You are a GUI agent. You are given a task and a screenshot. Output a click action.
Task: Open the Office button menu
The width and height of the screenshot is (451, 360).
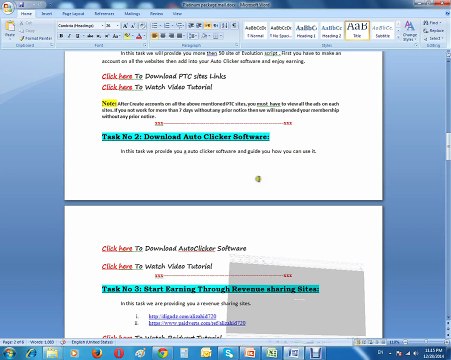click(7, 7)
